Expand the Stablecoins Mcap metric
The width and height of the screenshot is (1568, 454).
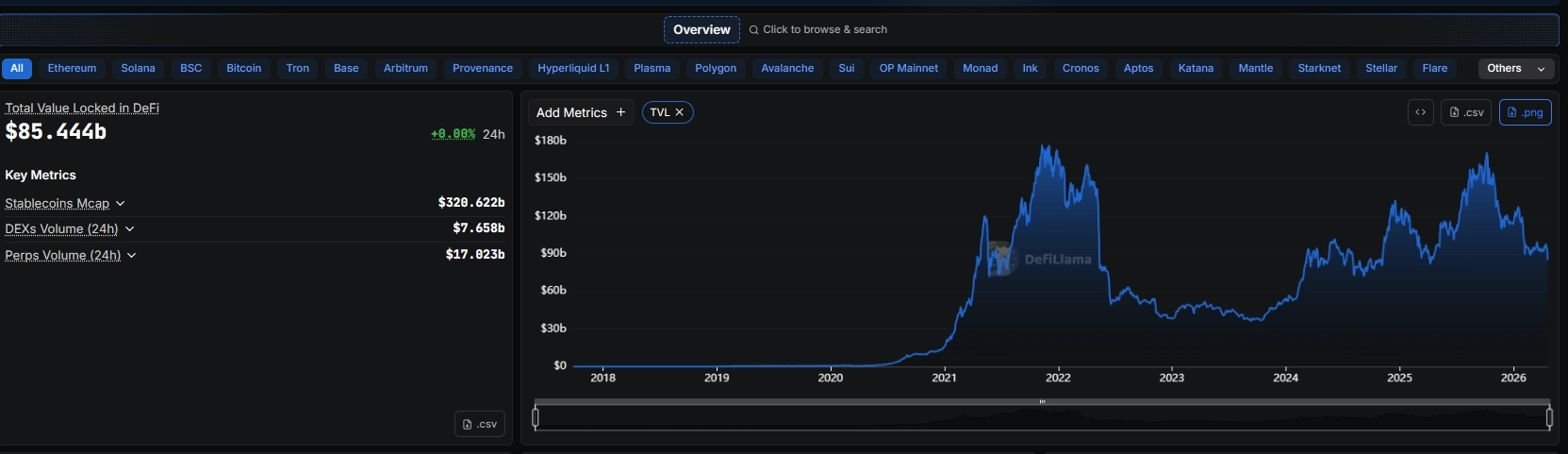click(121, 203)
